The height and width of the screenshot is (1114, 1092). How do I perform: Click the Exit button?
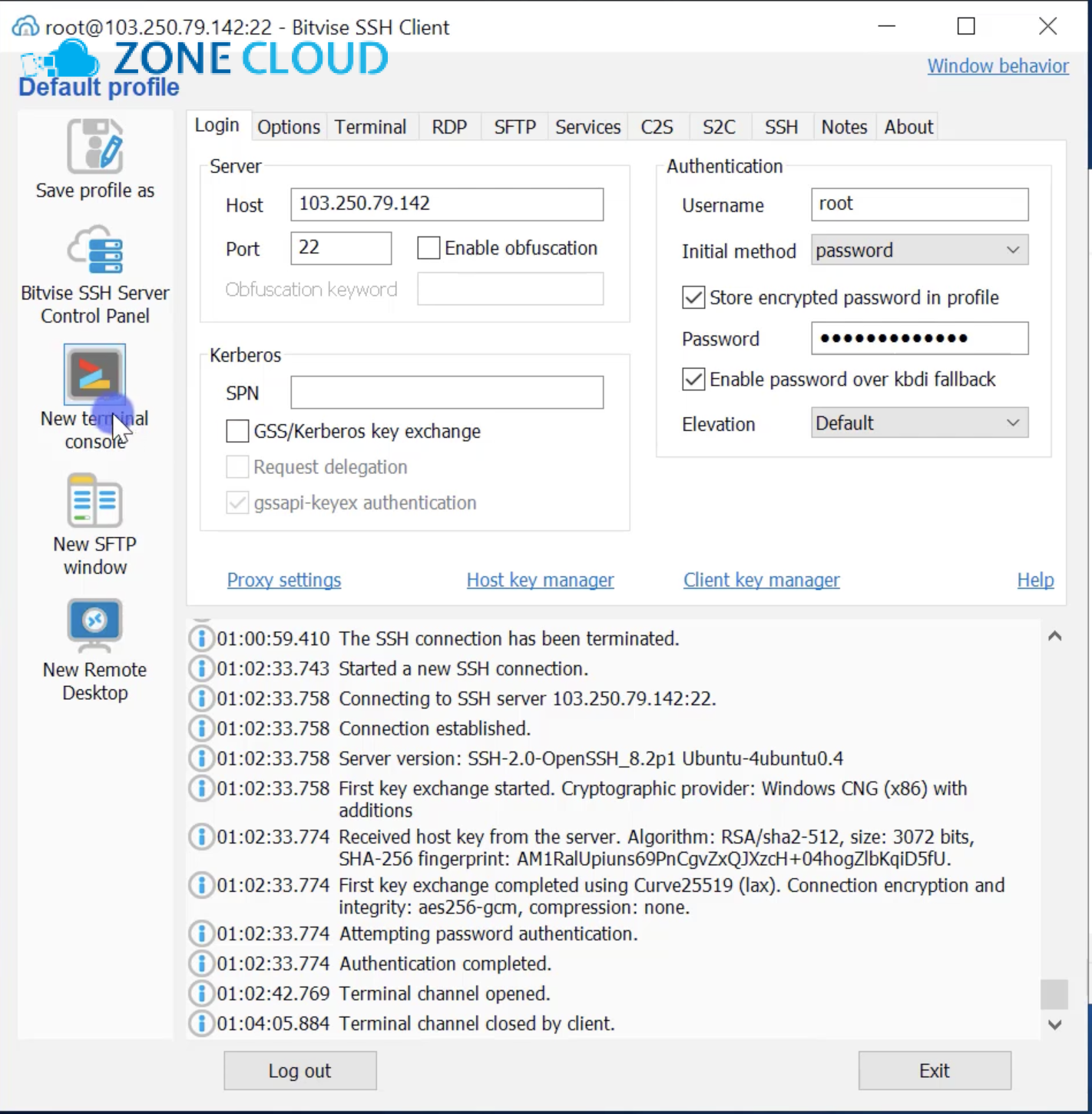pyautogui.click(x=935, y=1071)
